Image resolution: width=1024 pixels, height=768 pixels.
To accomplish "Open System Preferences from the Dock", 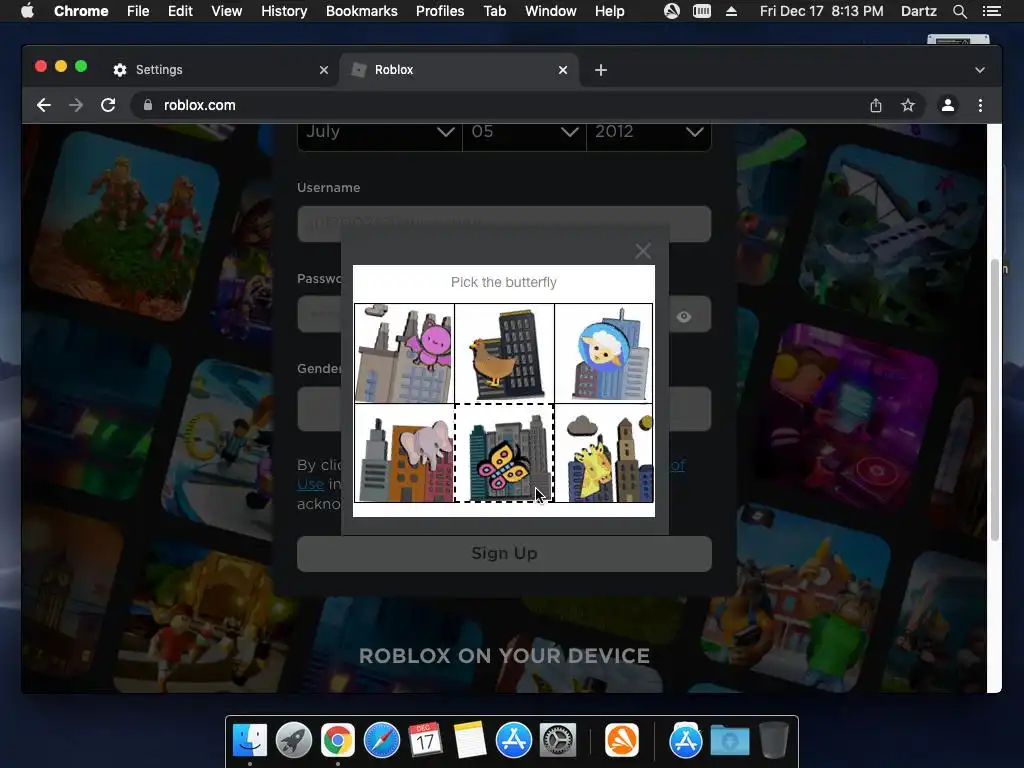I will coord(557,741).
